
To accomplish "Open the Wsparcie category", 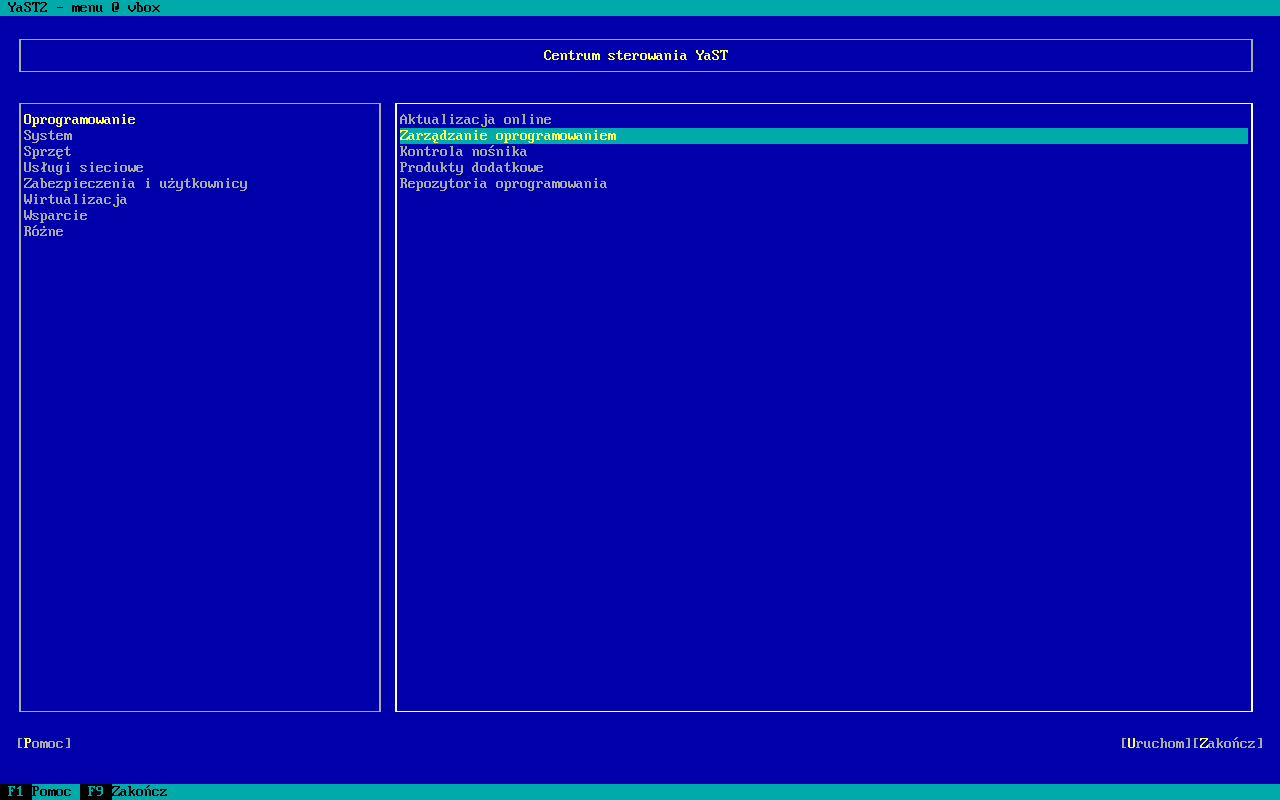I will 56,216.
